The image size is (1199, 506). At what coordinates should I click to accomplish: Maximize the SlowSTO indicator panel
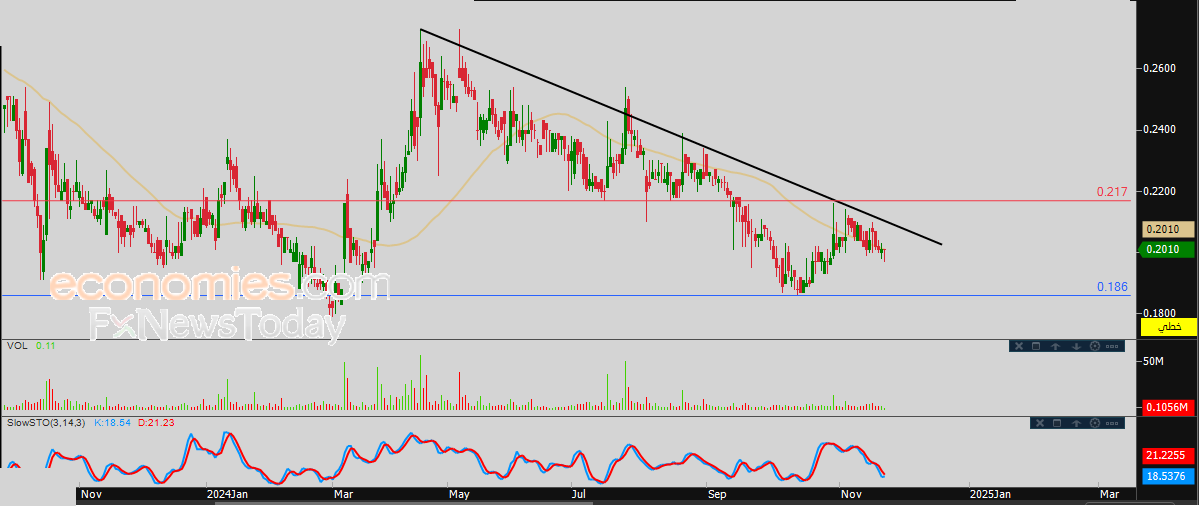click(1057, 423)
